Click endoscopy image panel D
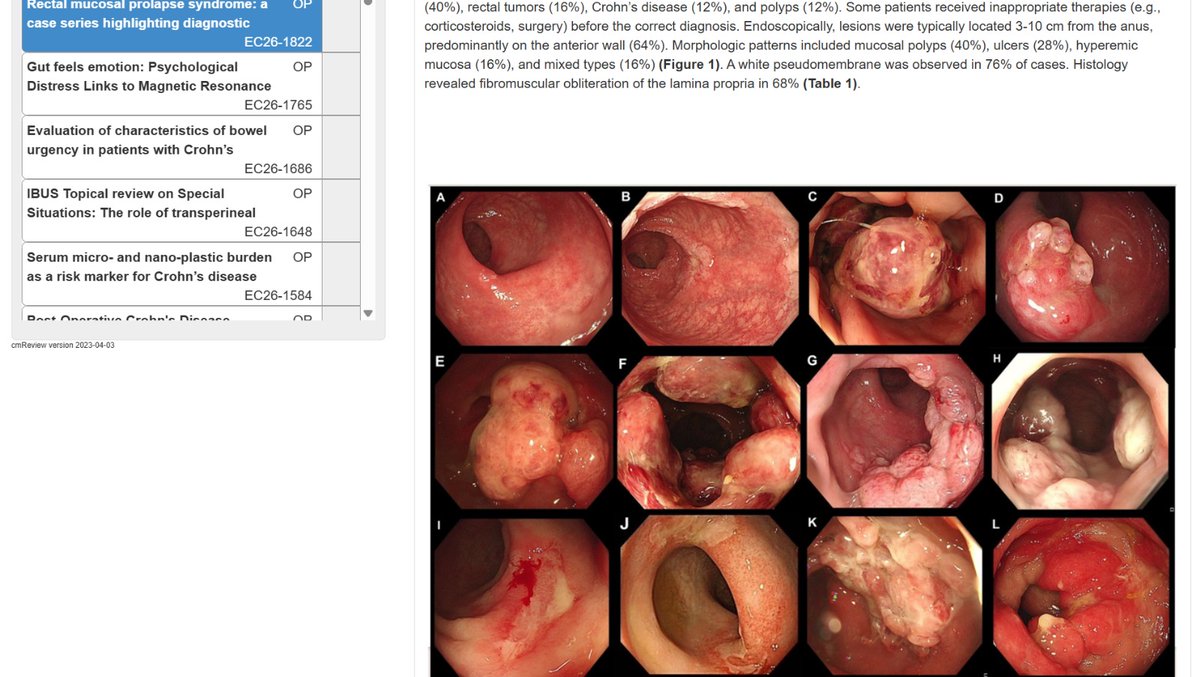Screen dimensions: 1200x677 [1081, 267]
